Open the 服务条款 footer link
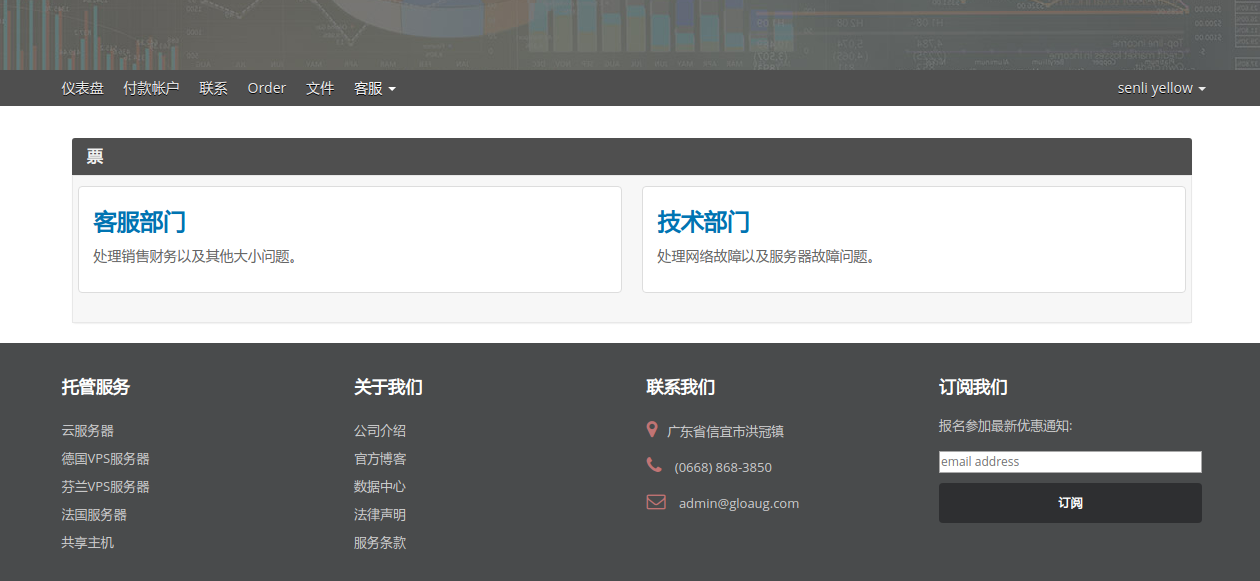Viewport: 1260px width, 581px height. [380, 543]
